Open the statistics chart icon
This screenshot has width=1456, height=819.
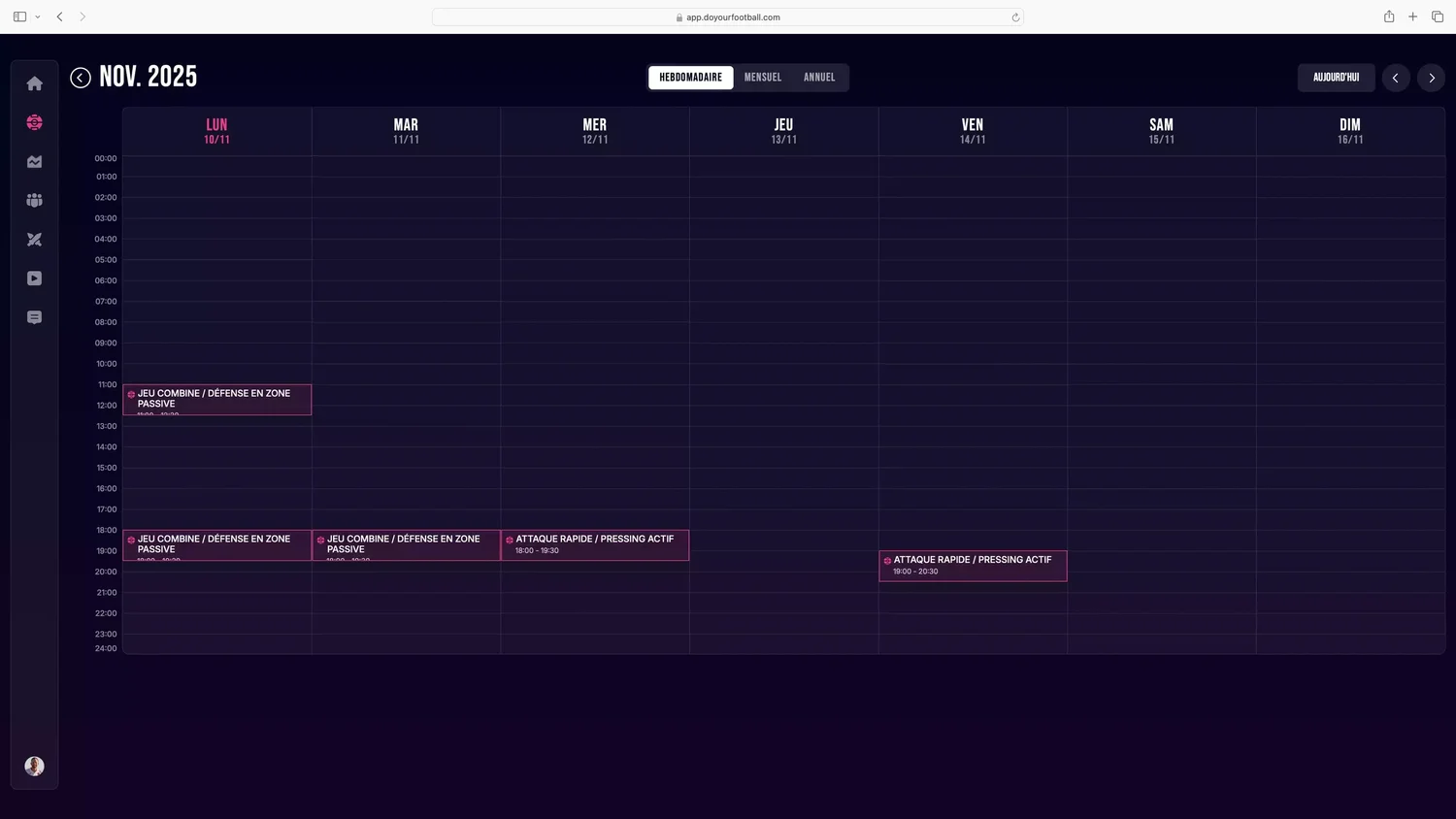pyautogui.click(x=35, y=162)
